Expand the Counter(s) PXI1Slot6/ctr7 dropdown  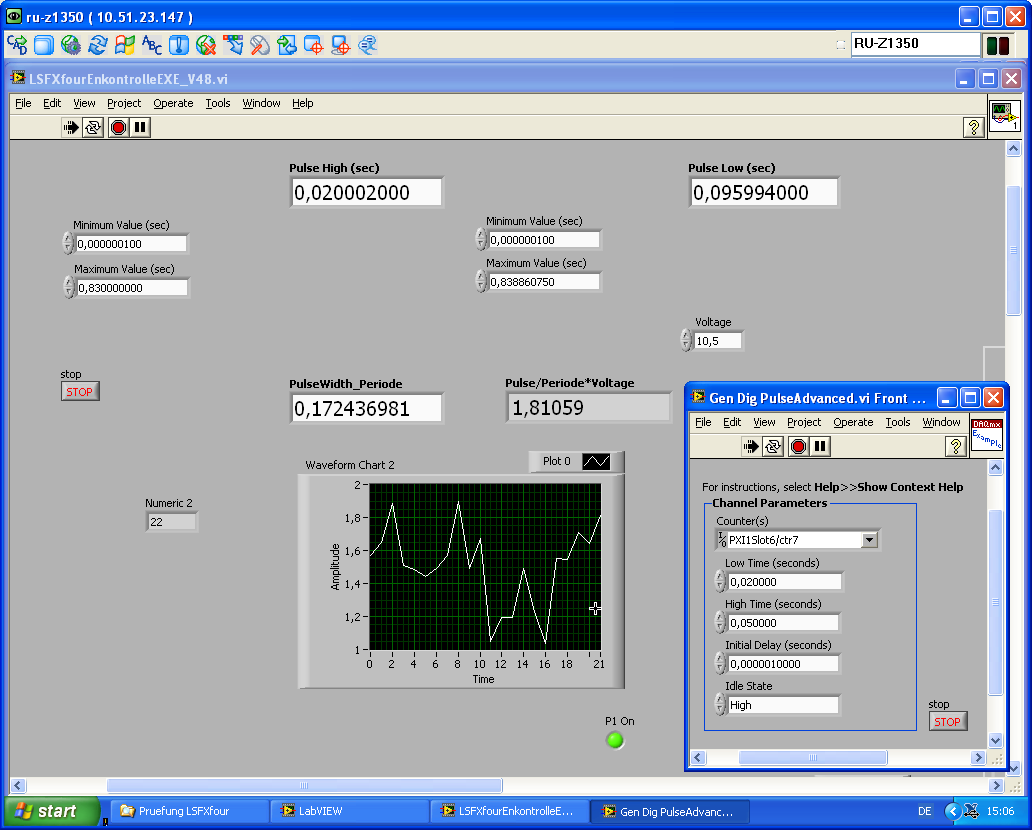[x=868, y=540]
